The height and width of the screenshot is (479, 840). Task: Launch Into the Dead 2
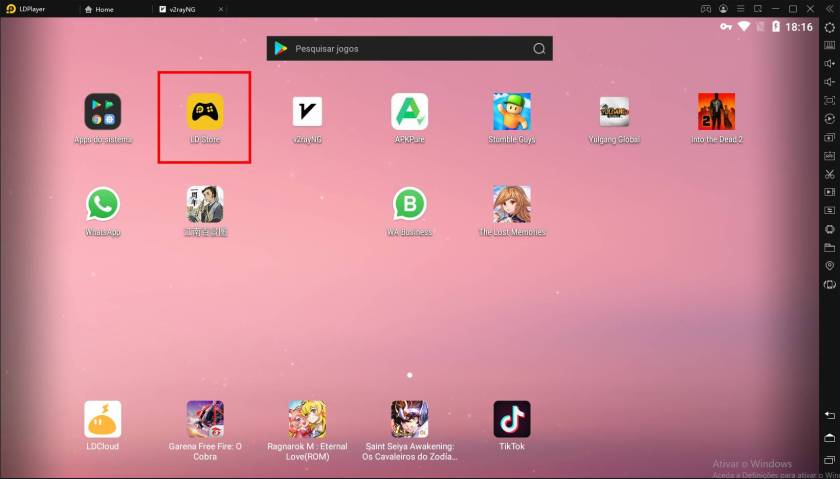point(716,111)
